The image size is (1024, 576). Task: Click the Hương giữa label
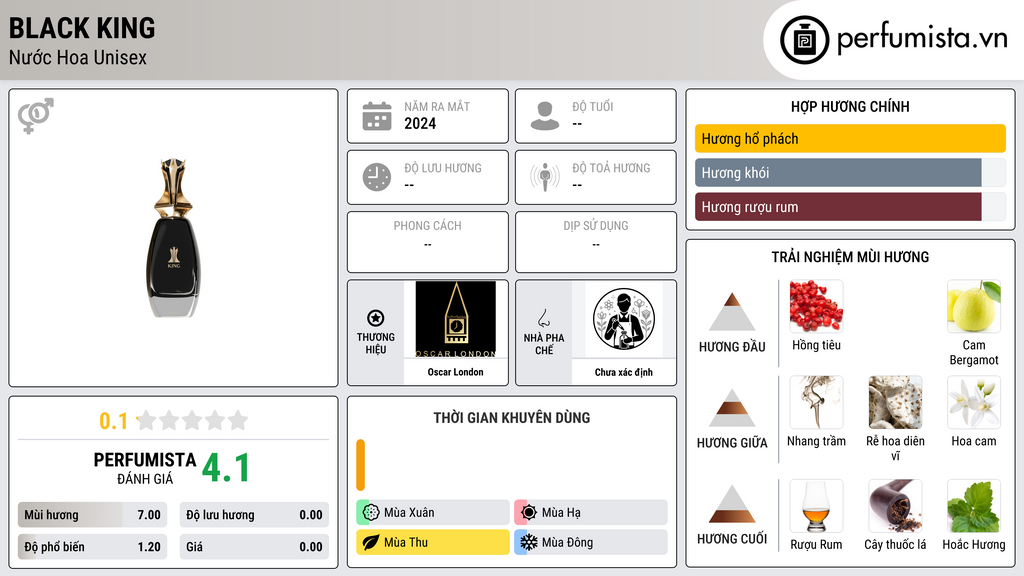pos(732,443)
